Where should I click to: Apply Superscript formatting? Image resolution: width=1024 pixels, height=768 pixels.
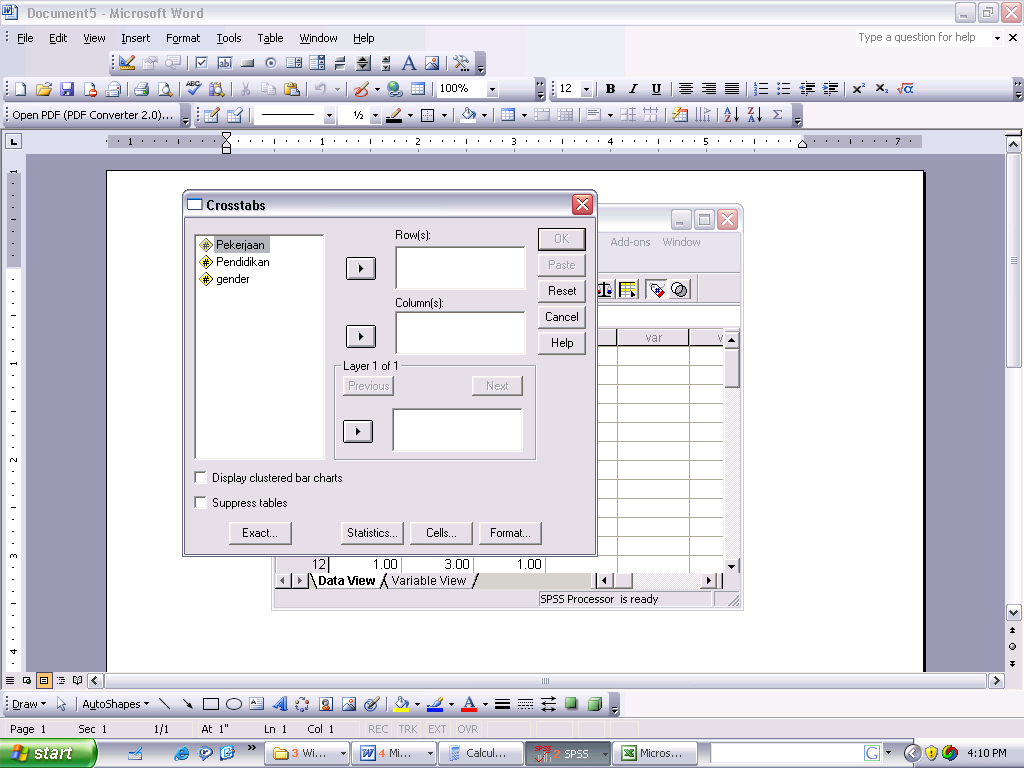click(859, 89)
